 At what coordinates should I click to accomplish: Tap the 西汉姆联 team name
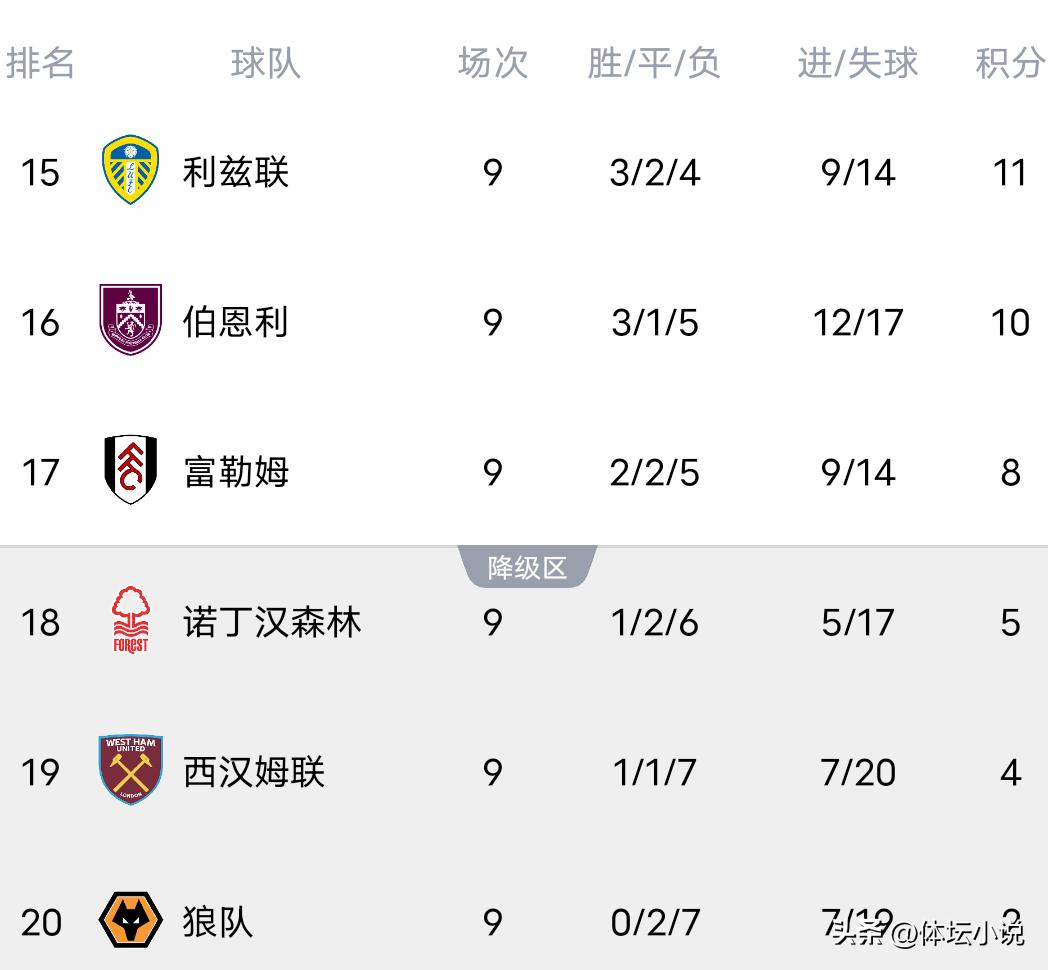254,771
